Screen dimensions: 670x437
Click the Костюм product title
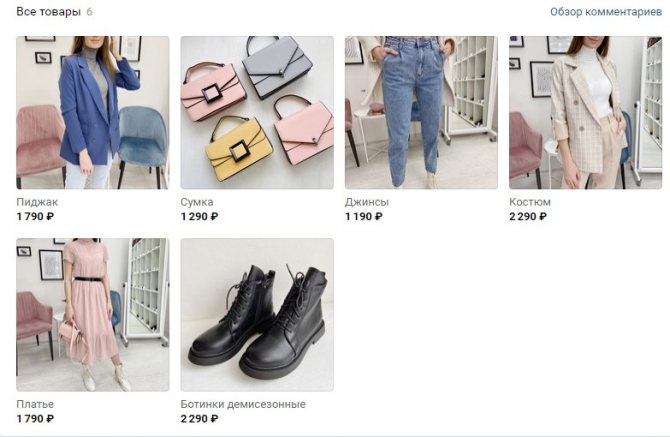click(530, 202)
